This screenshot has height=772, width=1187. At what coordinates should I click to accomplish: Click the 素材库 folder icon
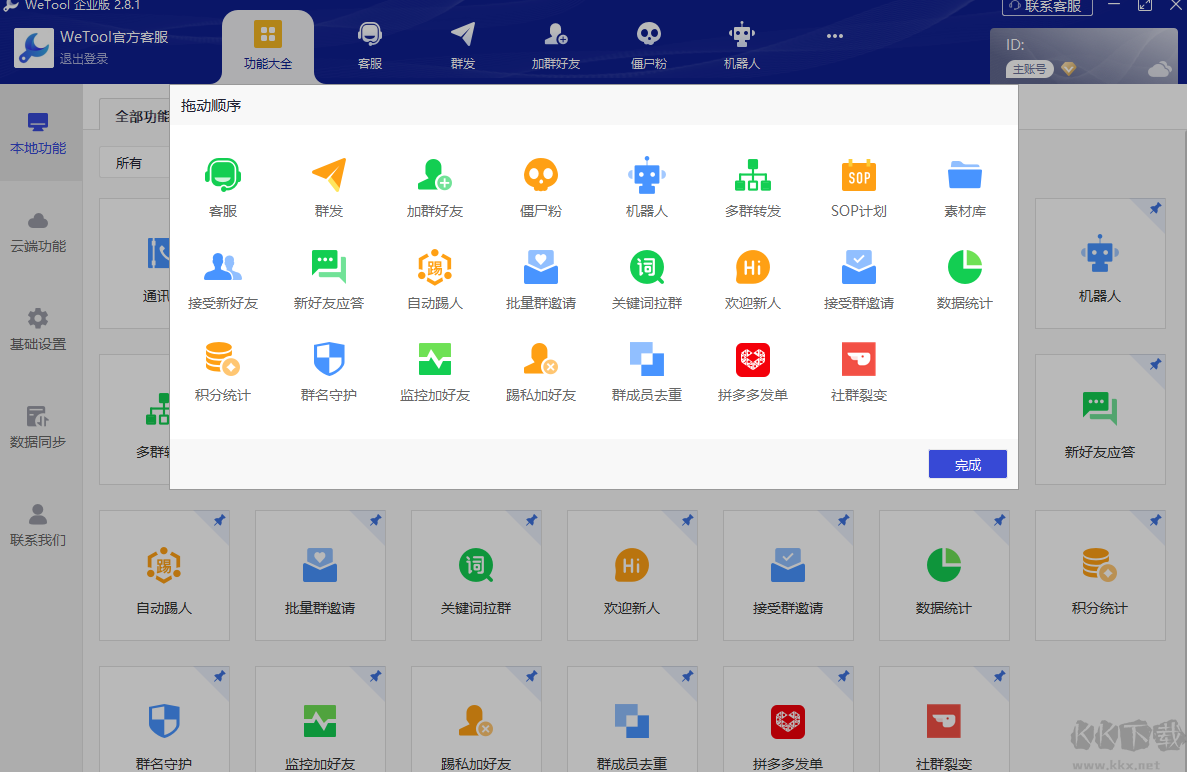click(x=964, y=175)
